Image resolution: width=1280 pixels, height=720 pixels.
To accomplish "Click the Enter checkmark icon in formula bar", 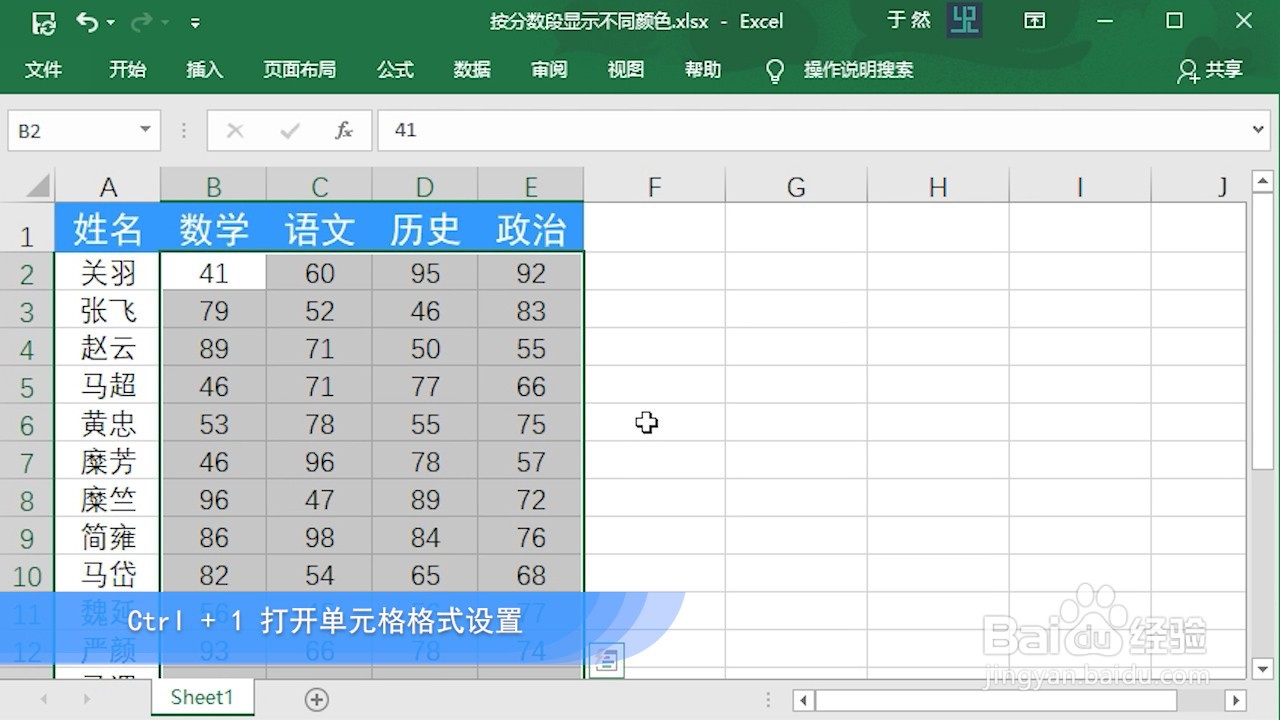I will click(x=290, y=130).
